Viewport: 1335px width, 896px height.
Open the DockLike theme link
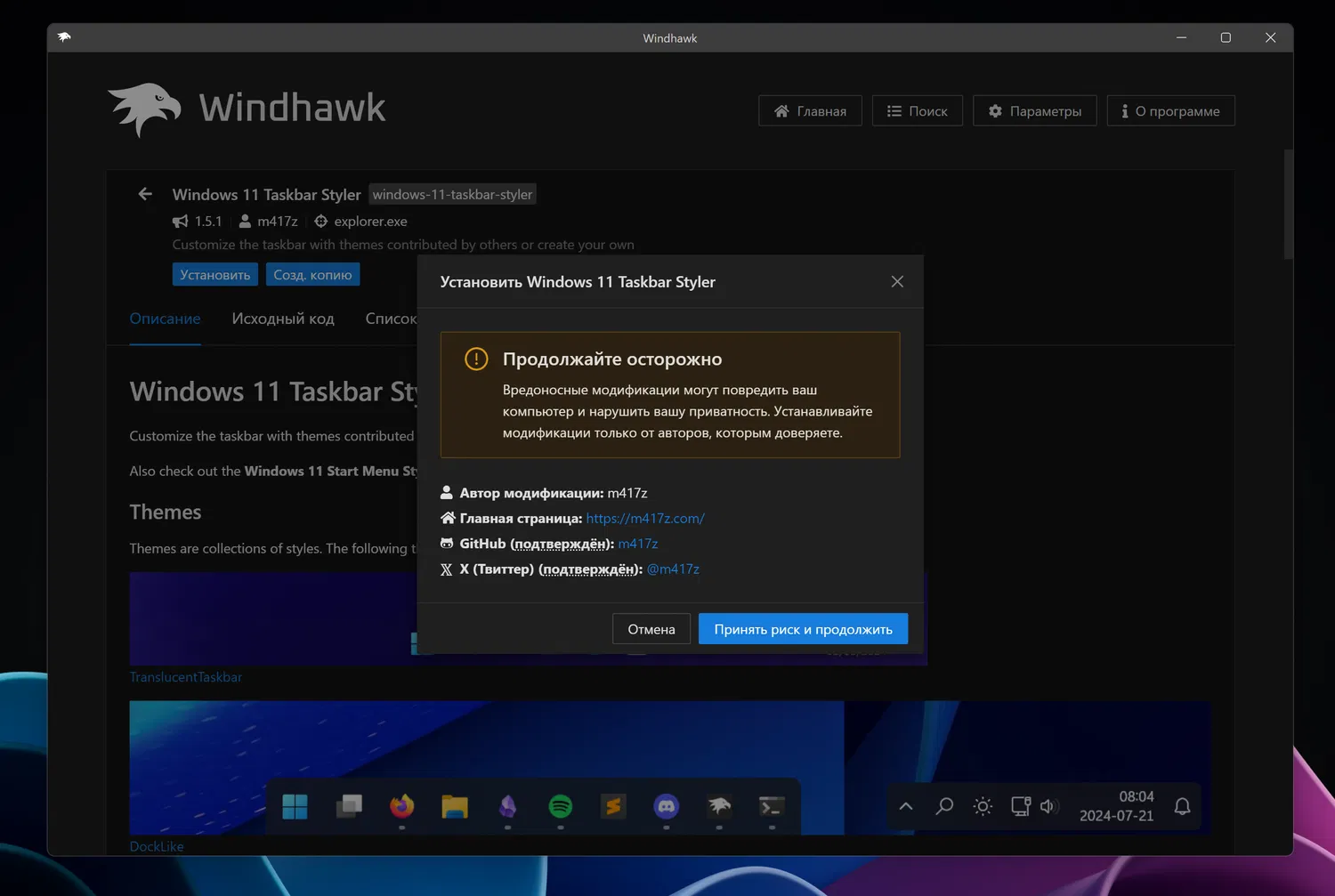157,846
